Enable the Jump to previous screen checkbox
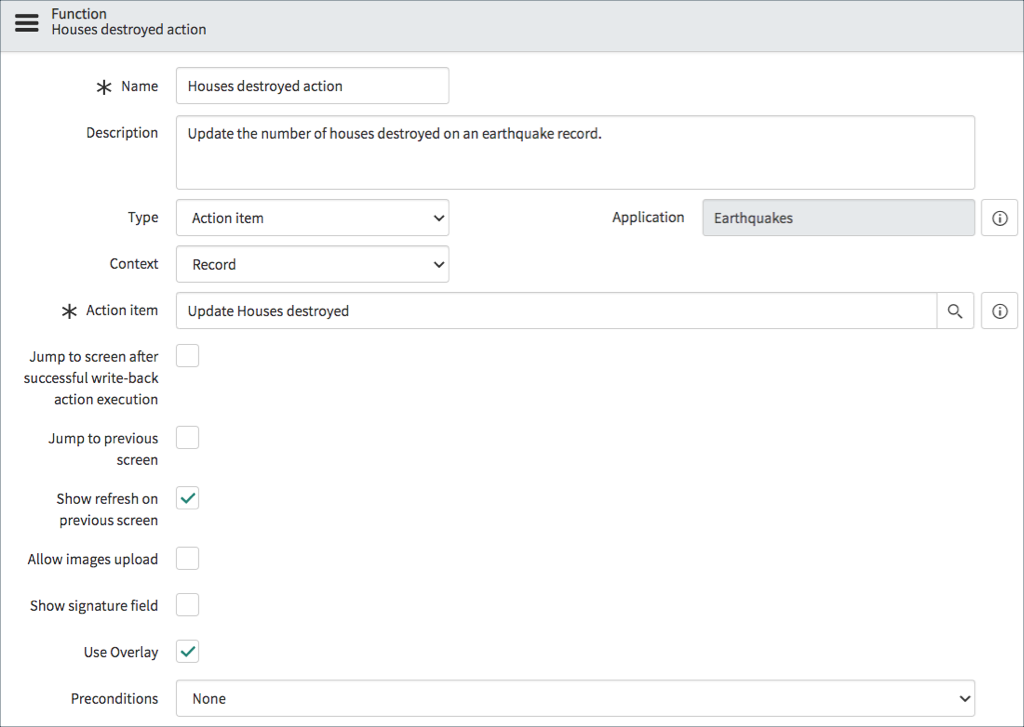This screenshot has height=727, width=1024. pyautogui.click(x=187, y=437)
